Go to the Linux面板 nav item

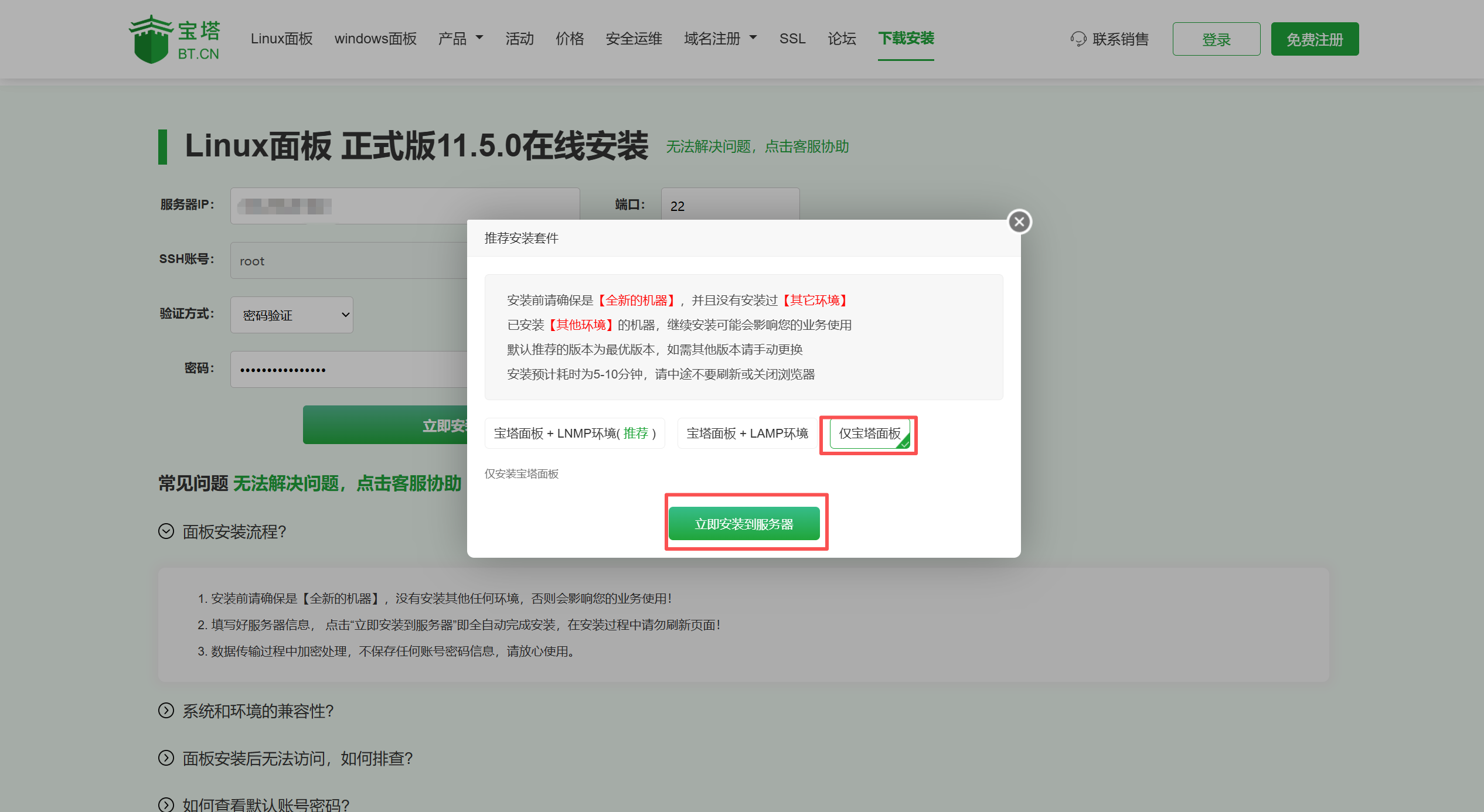point(281,39)
